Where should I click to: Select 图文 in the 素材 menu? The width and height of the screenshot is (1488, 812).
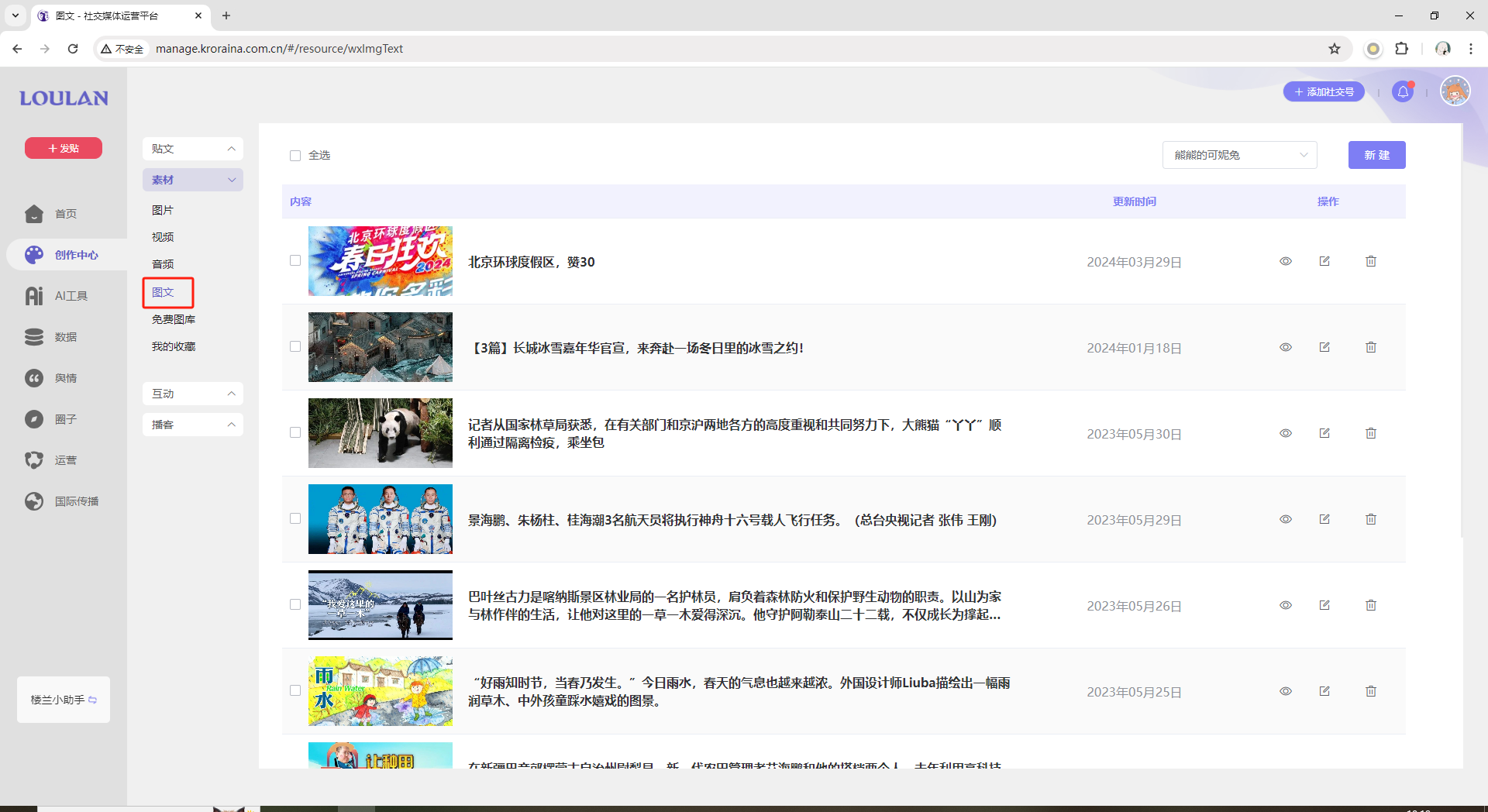point(163,292)
